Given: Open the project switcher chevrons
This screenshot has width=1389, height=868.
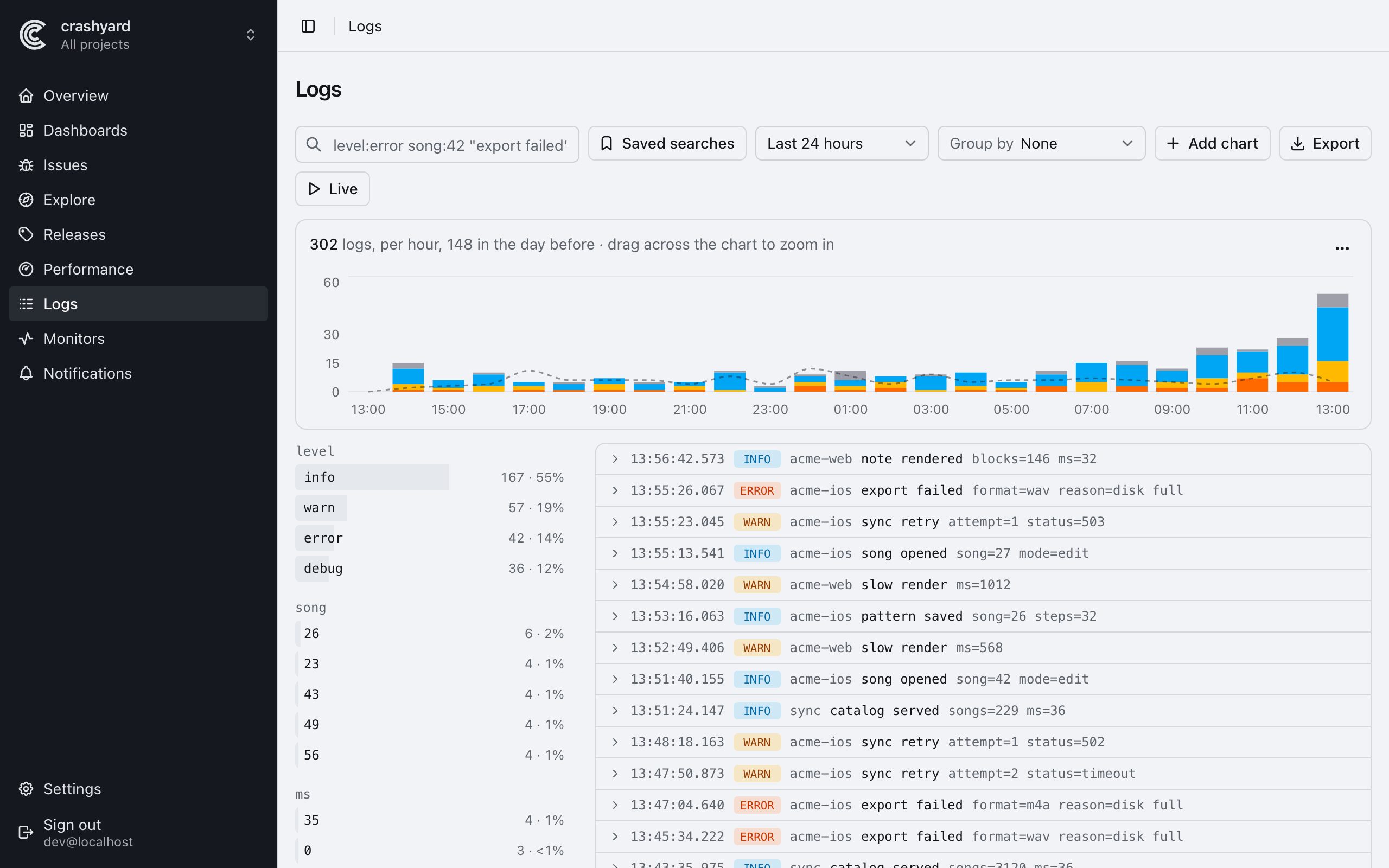Looking at the screenshot, I should pyautogui.click(x=250, y=35).
